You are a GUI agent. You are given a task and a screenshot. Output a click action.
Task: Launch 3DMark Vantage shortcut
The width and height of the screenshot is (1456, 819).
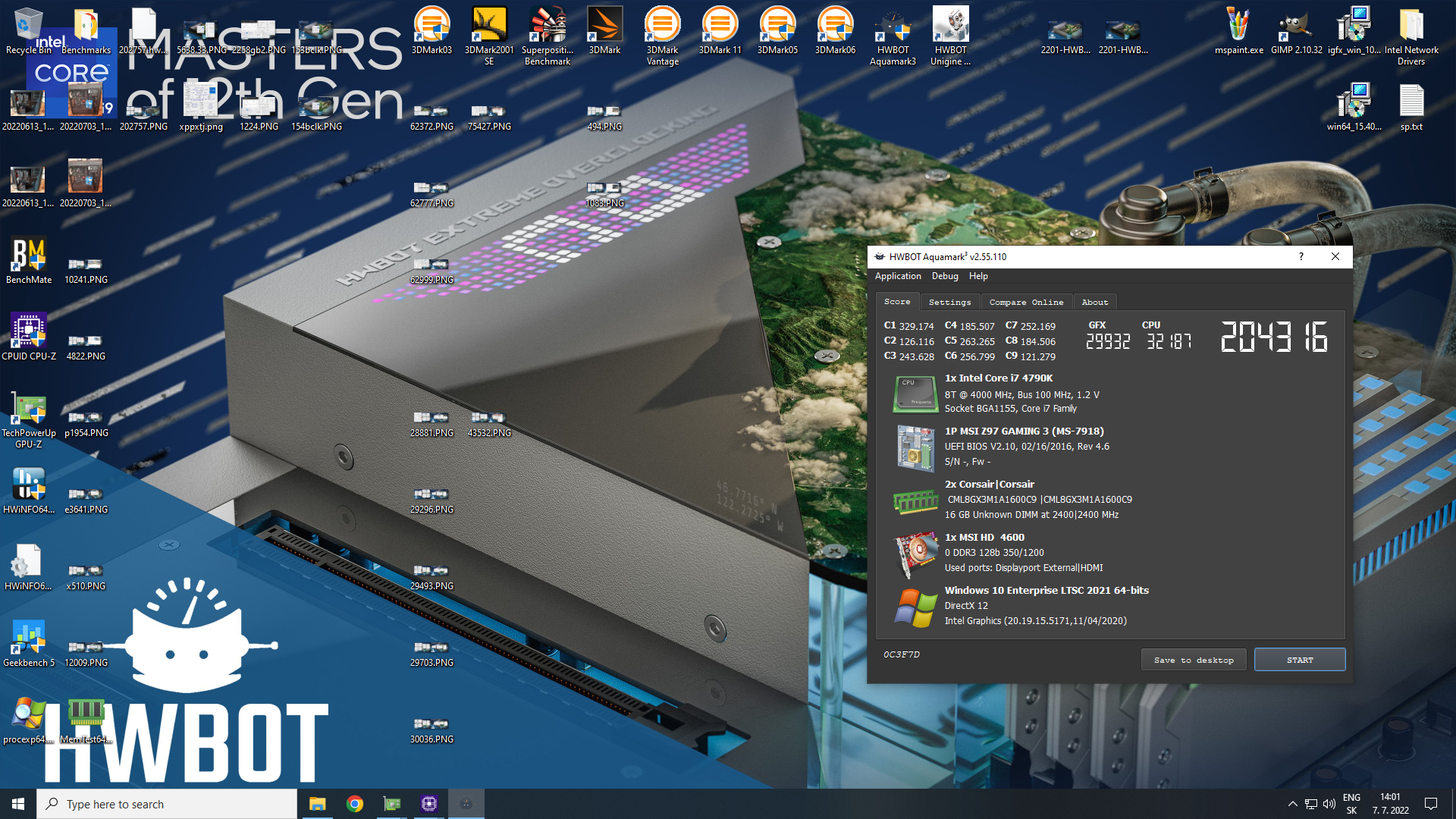tap(662, 36)
